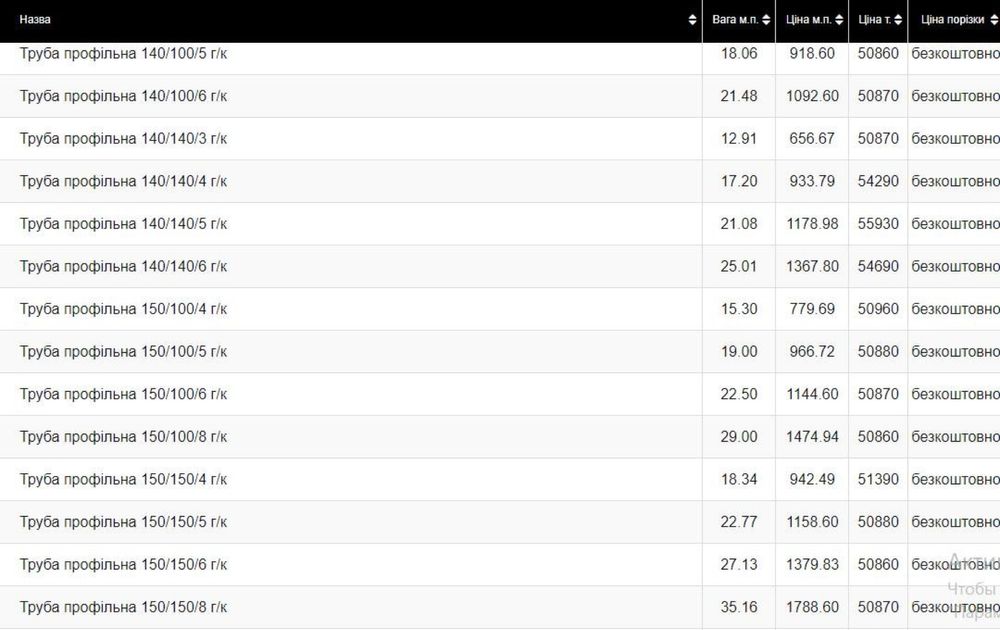Click the Назва column header label

coord(35,20)
